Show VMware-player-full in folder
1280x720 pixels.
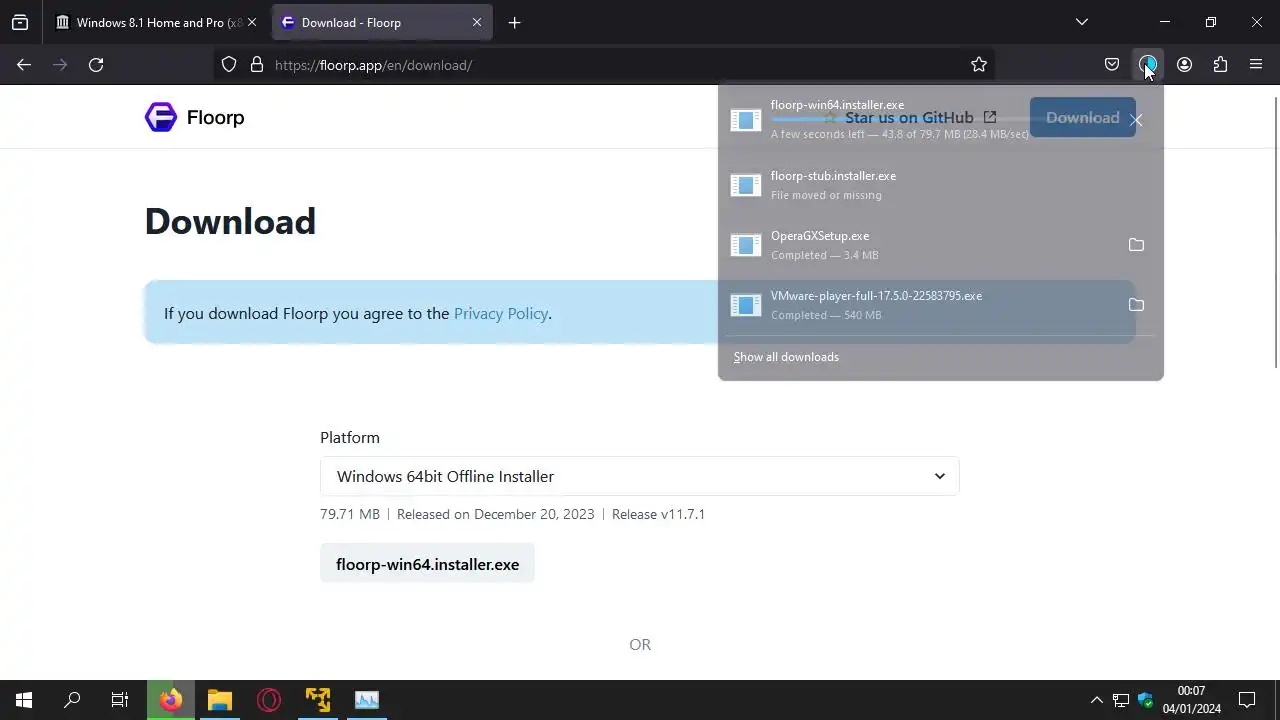[x=1136, y=305]
